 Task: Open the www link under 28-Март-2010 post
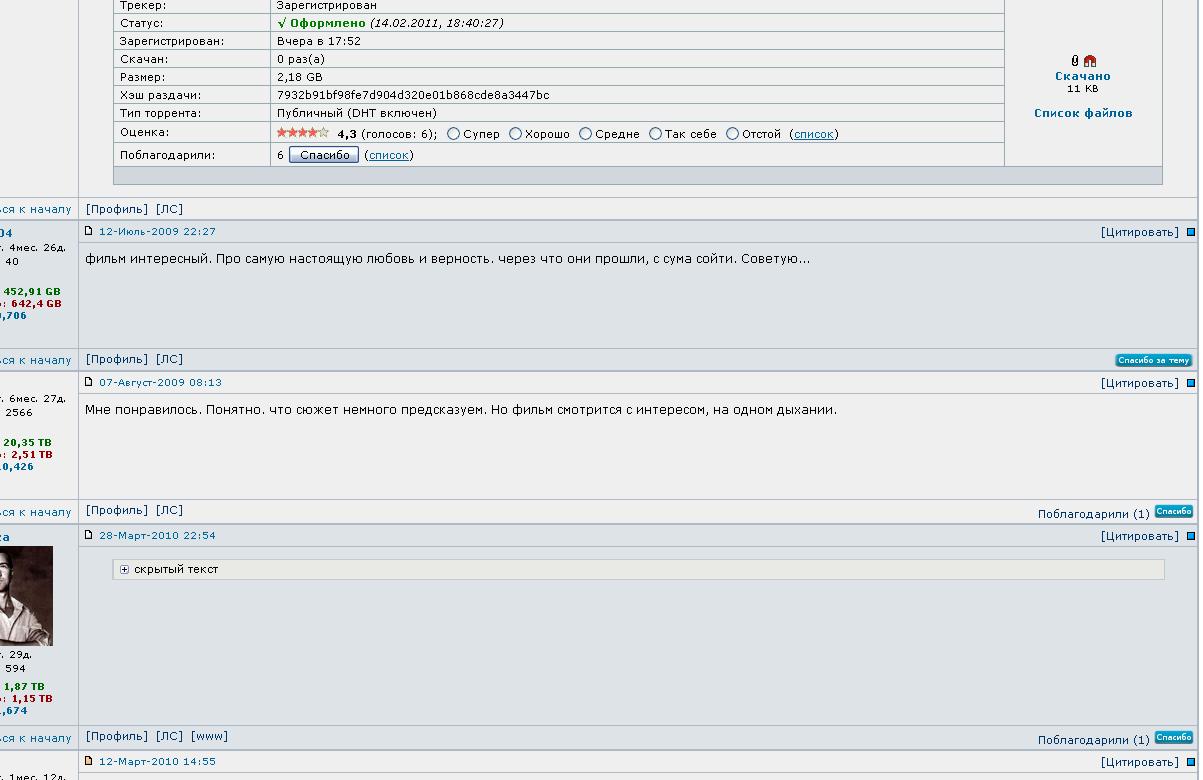coord(210,736)
